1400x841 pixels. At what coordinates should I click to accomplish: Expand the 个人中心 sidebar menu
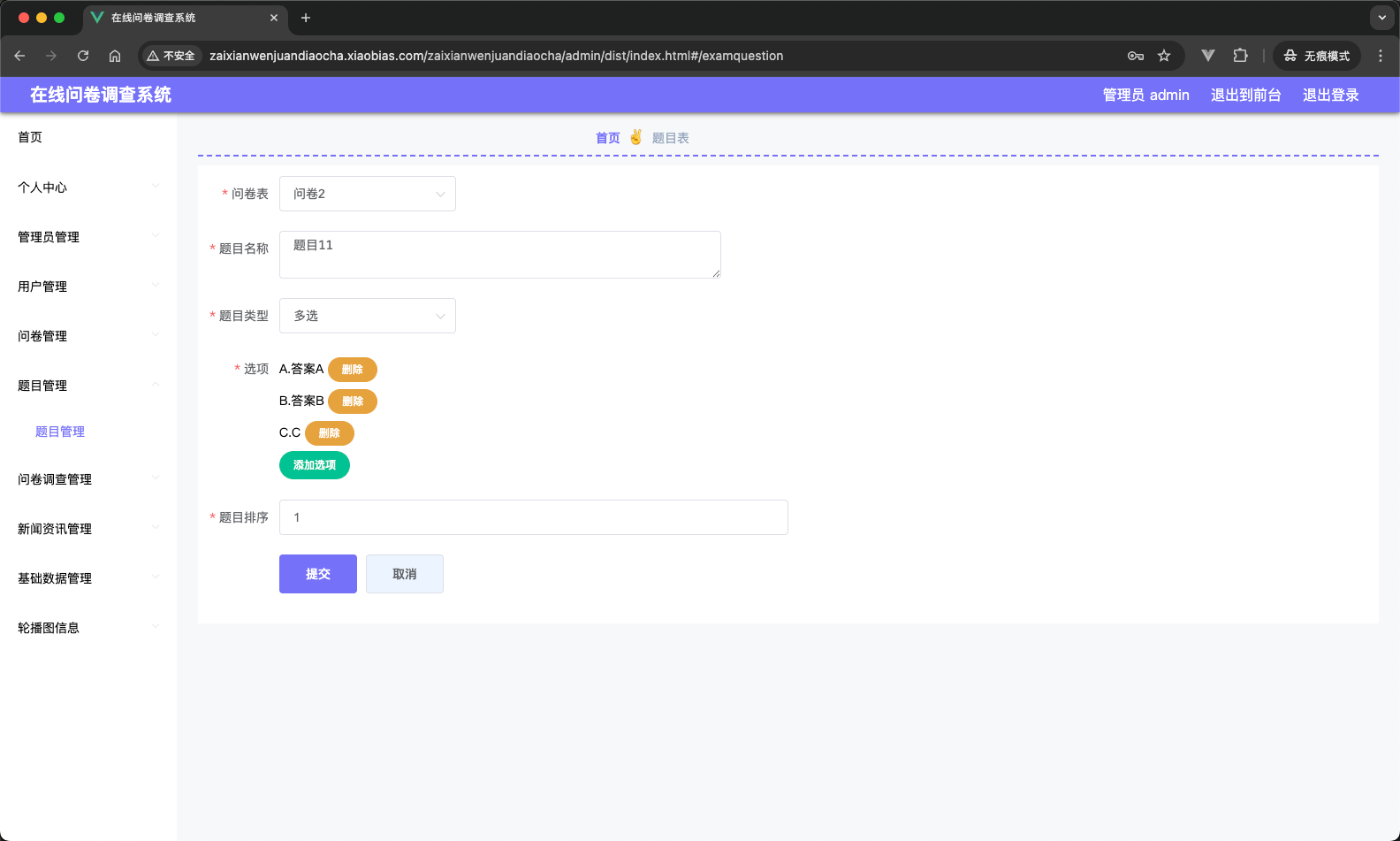pos(88,187)
